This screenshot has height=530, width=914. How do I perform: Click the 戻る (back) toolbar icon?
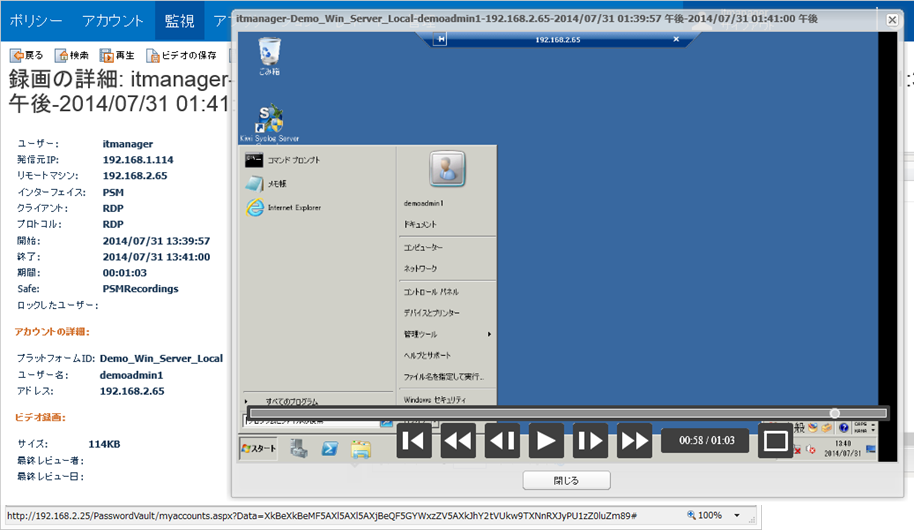coord(28,56)
